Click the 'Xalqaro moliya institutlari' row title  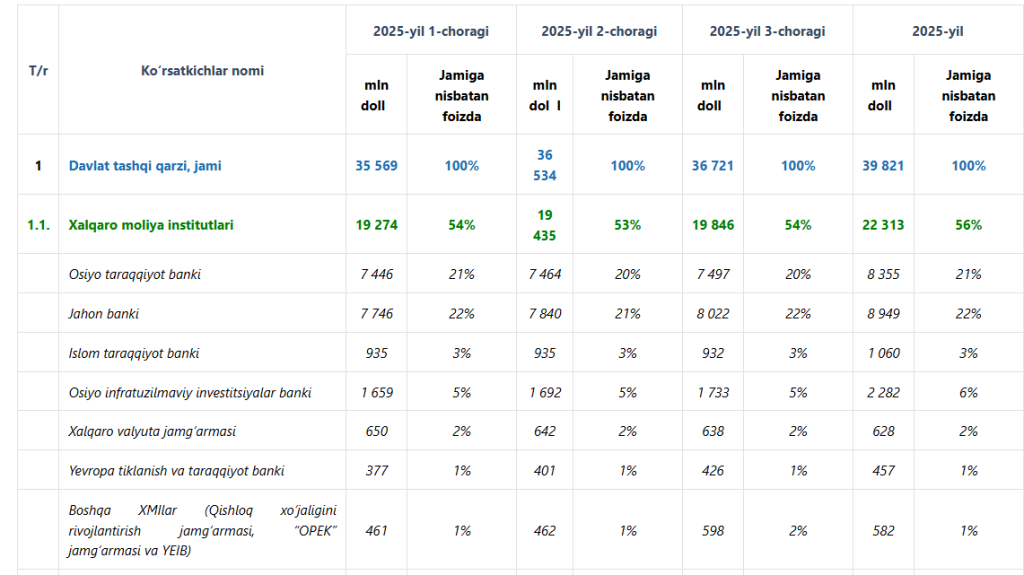[x=150, y=225]
